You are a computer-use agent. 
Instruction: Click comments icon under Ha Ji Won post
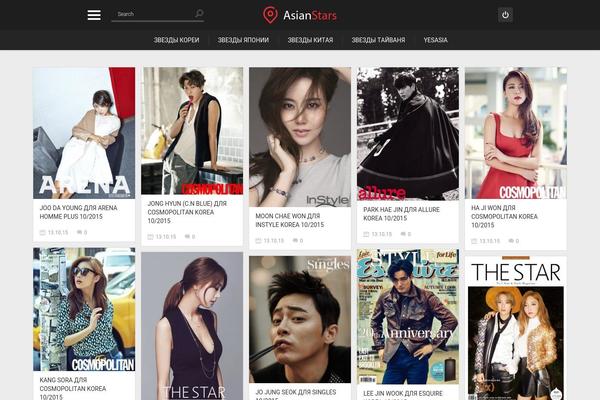click(x=511, y=241)
